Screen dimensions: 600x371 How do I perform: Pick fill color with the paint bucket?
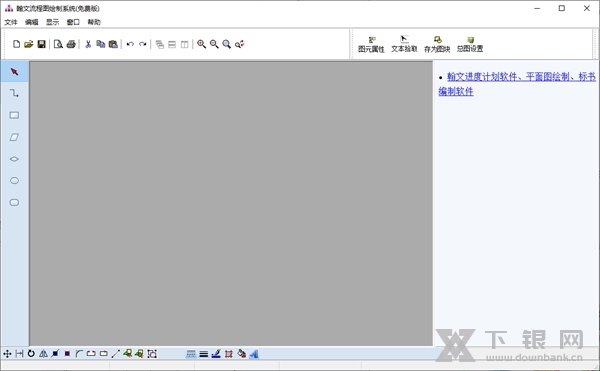241,354
